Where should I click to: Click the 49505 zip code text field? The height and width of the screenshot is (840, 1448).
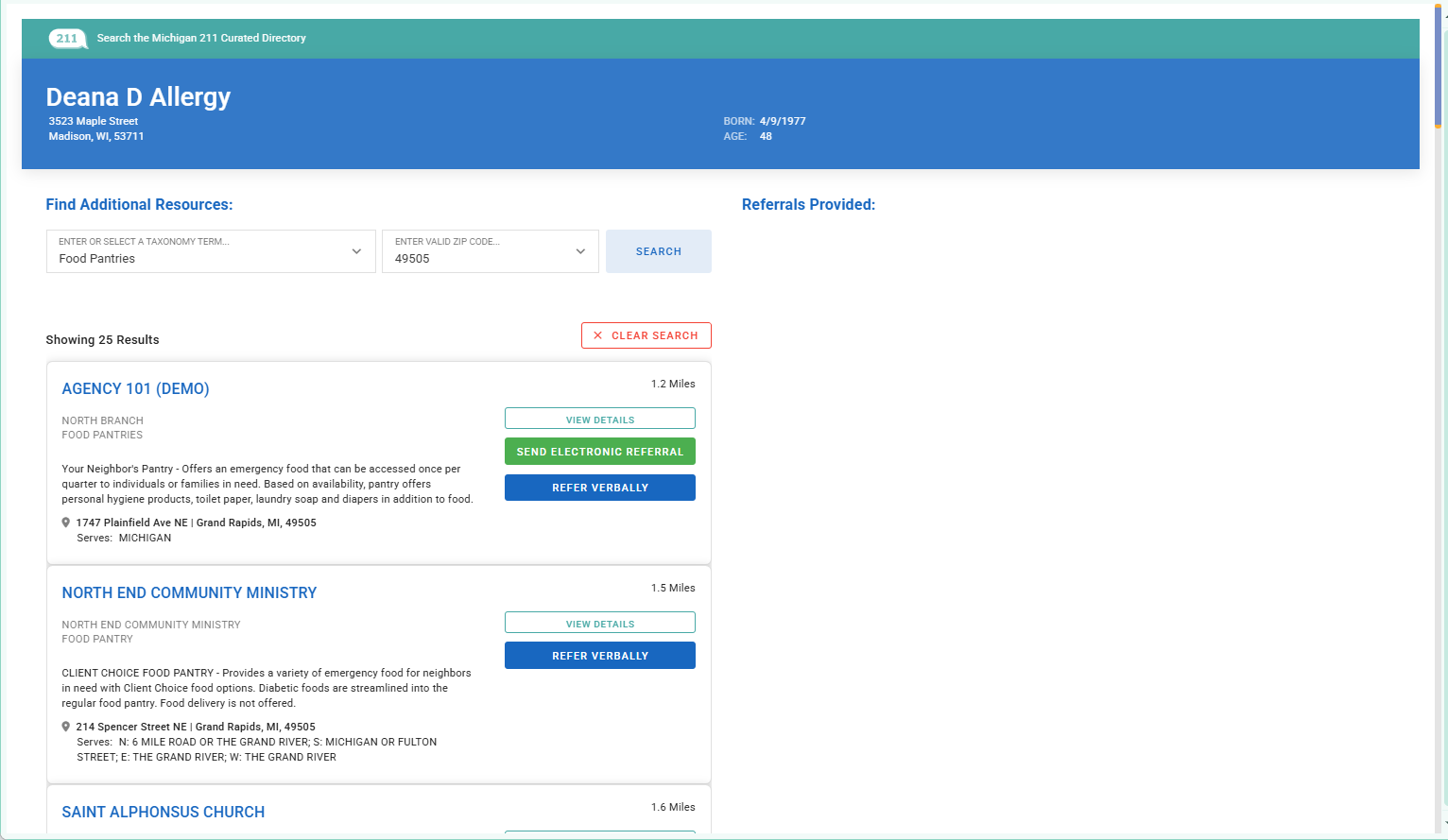pyautogui.click(x=477, y=259)
